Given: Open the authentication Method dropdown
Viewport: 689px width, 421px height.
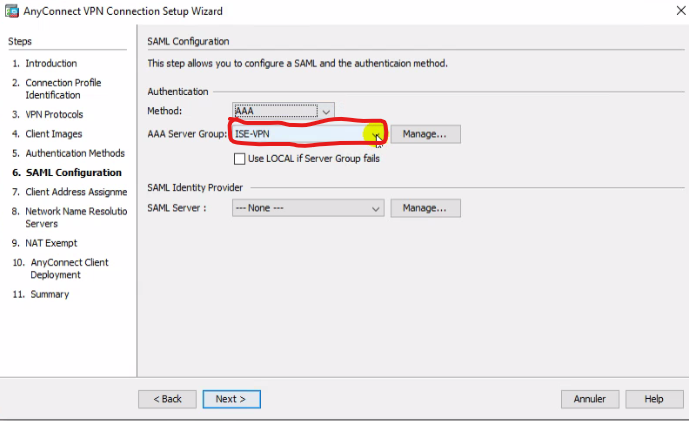Looking at the screenshot, I should [x=326, y=110].
